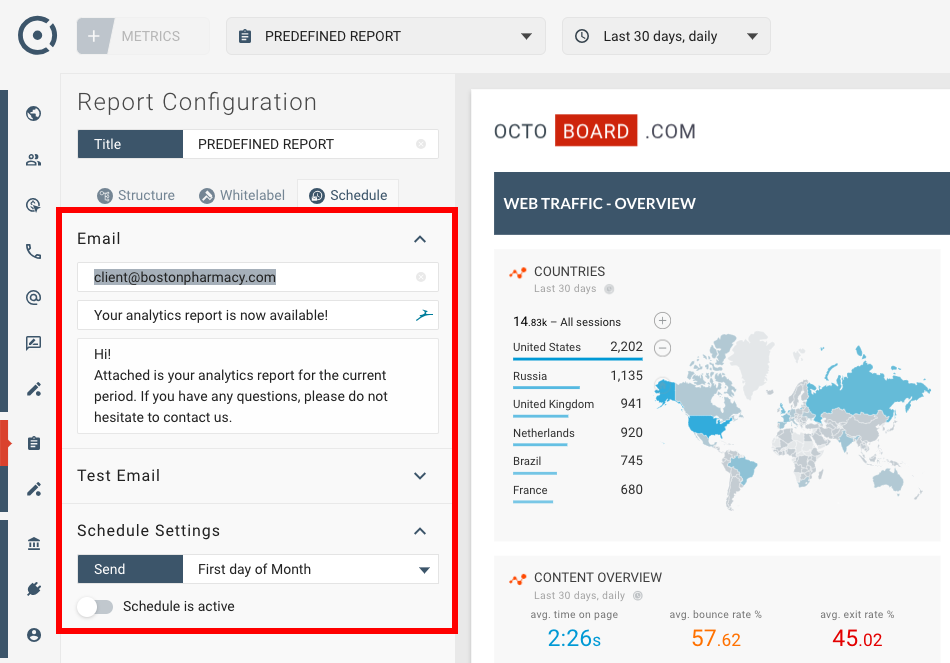Screen dimensions: 950x663
Task: Click the avg. bounce rate value 57.62
Action: (716, 638)
